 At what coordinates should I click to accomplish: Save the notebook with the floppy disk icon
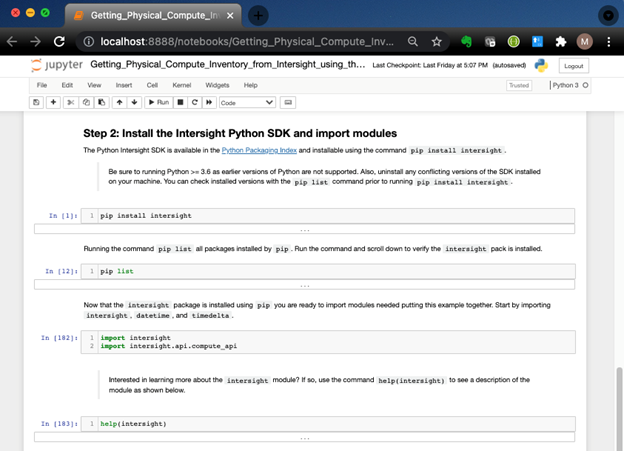tap(37, 102)
